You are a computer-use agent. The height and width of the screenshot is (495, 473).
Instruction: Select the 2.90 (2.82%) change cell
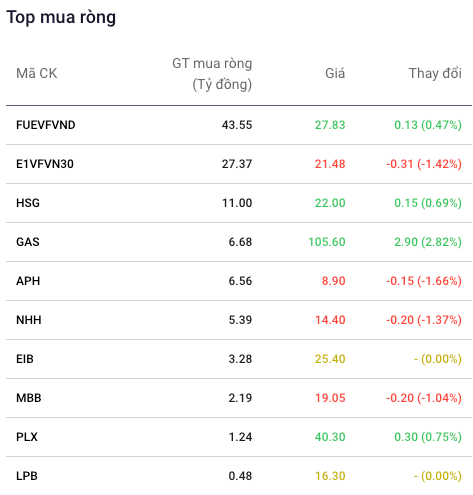point(428,242)
